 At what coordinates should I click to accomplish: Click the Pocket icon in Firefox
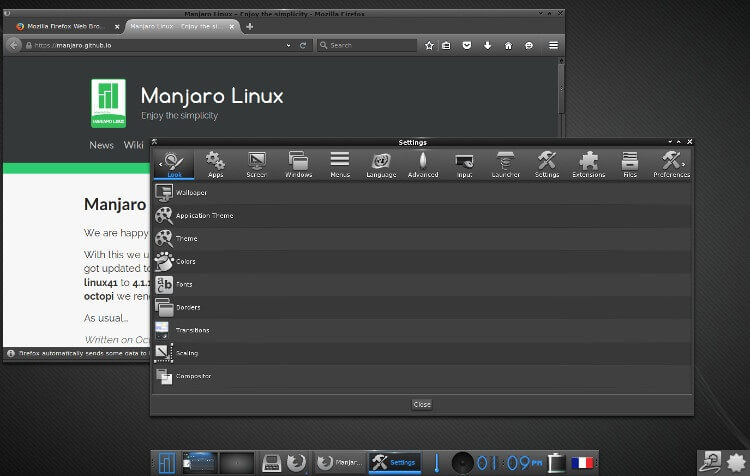pyautogui.click(x=467, y=45)
